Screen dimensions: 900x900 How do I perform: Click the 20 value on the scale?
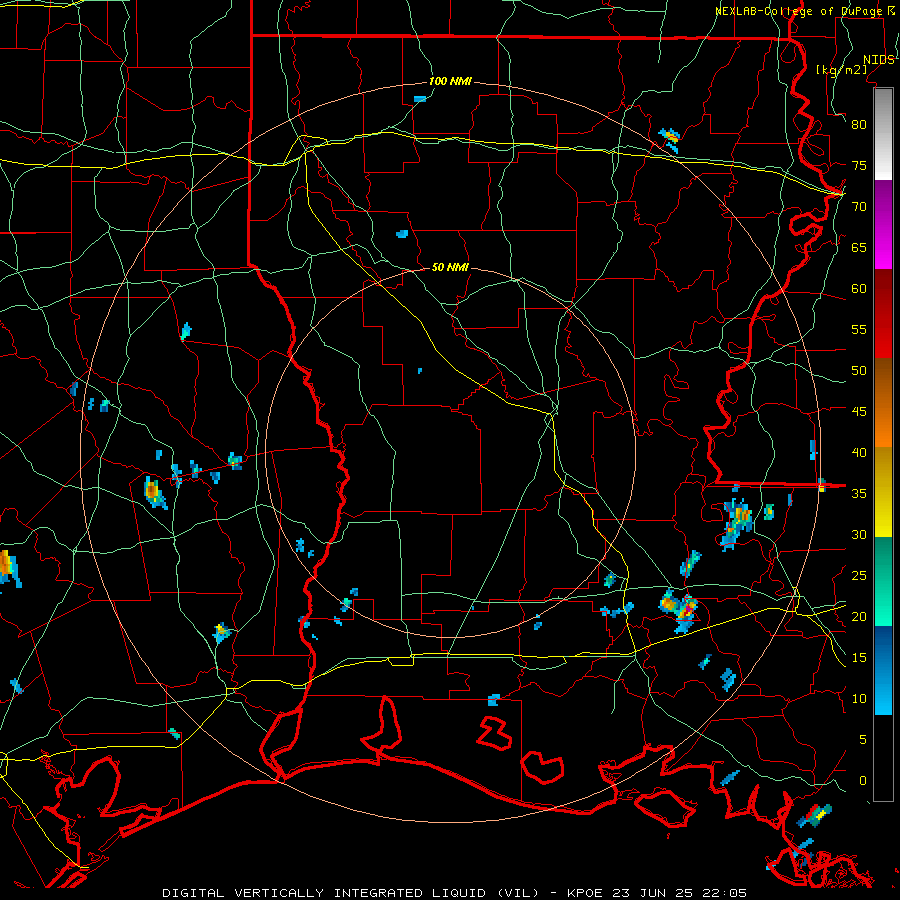coord(859,616)
